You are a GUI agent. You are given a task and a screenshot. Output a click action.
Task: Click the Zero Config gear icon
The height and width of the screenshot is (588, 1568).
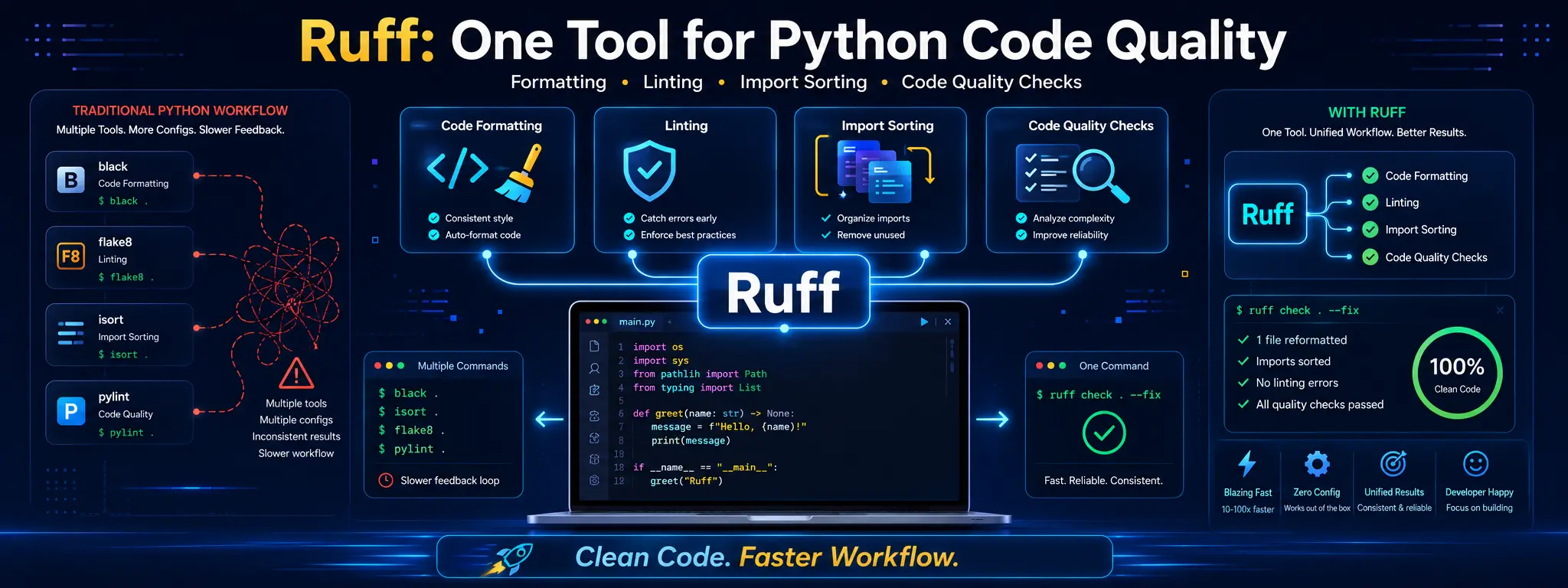(x=1317, y=463)
